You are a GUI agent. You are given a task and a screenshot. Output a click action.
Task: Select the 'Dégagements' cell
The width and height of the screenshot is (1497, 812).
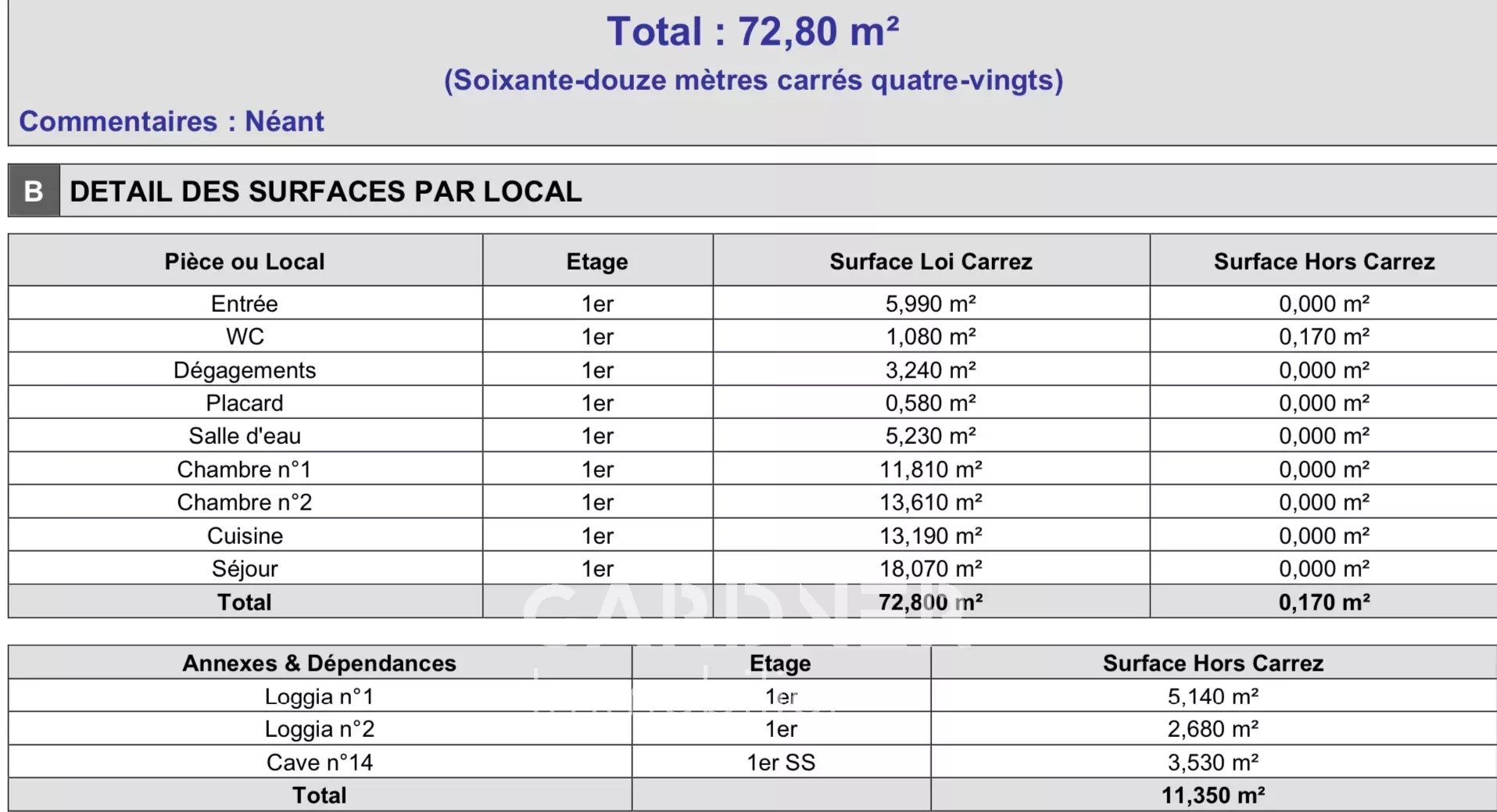tap(244, 370)
